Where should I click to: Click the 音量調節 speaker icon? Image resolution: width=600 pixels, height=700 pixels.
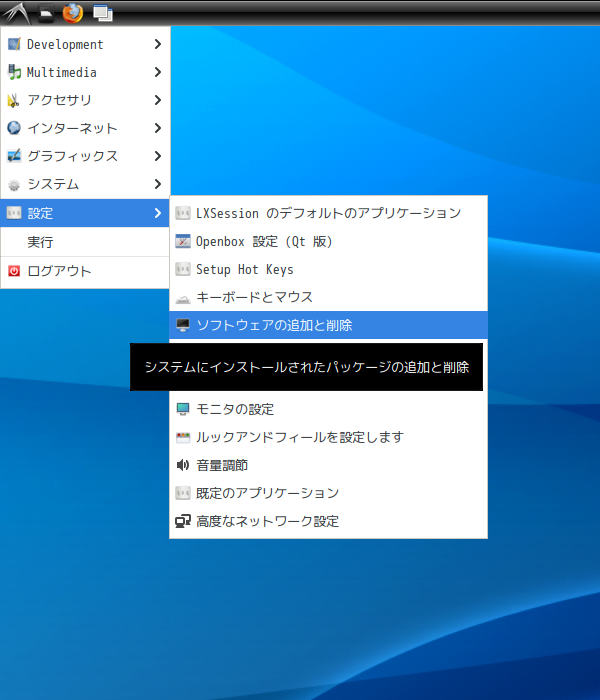[183, 465]
